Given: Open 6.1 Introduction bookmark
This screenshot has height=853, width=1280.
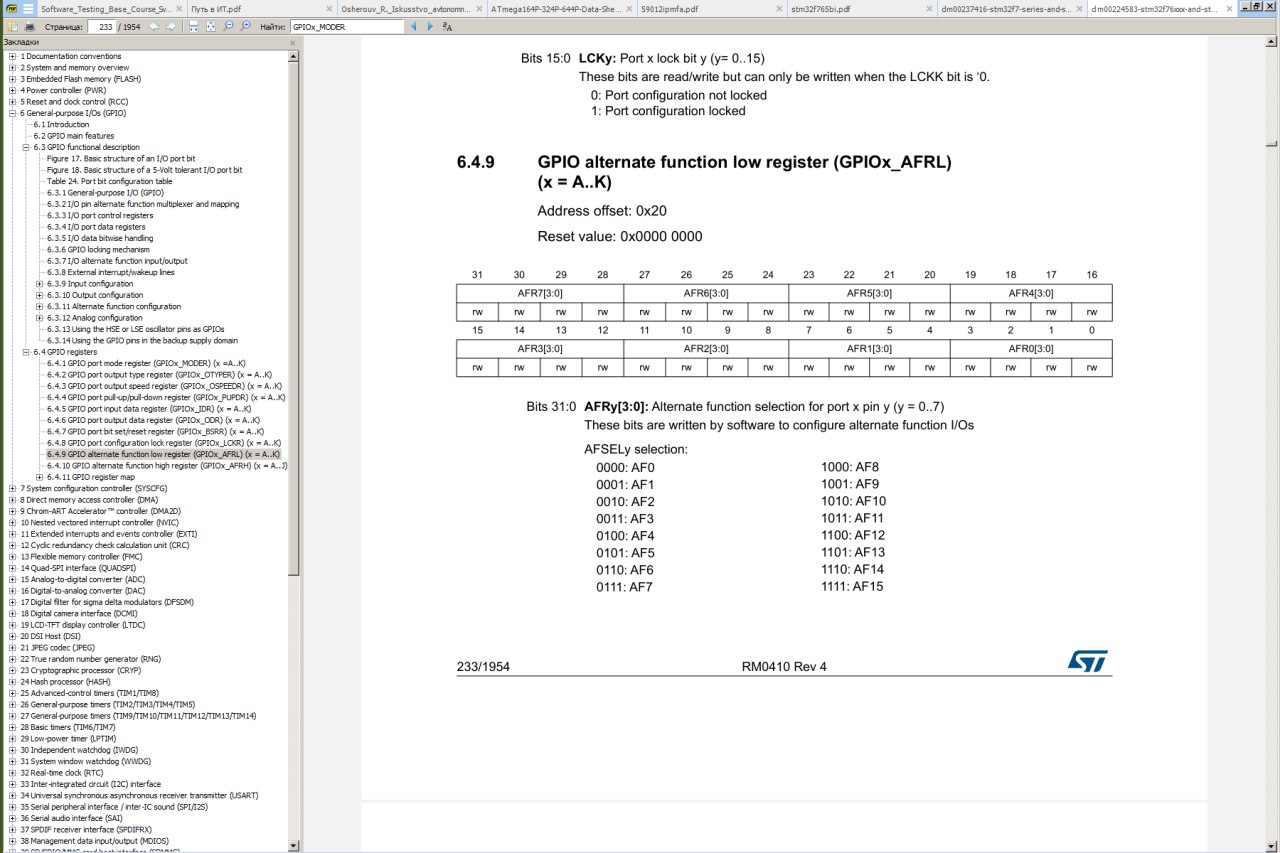Looking at the screenshot, I should click(61, 125).
